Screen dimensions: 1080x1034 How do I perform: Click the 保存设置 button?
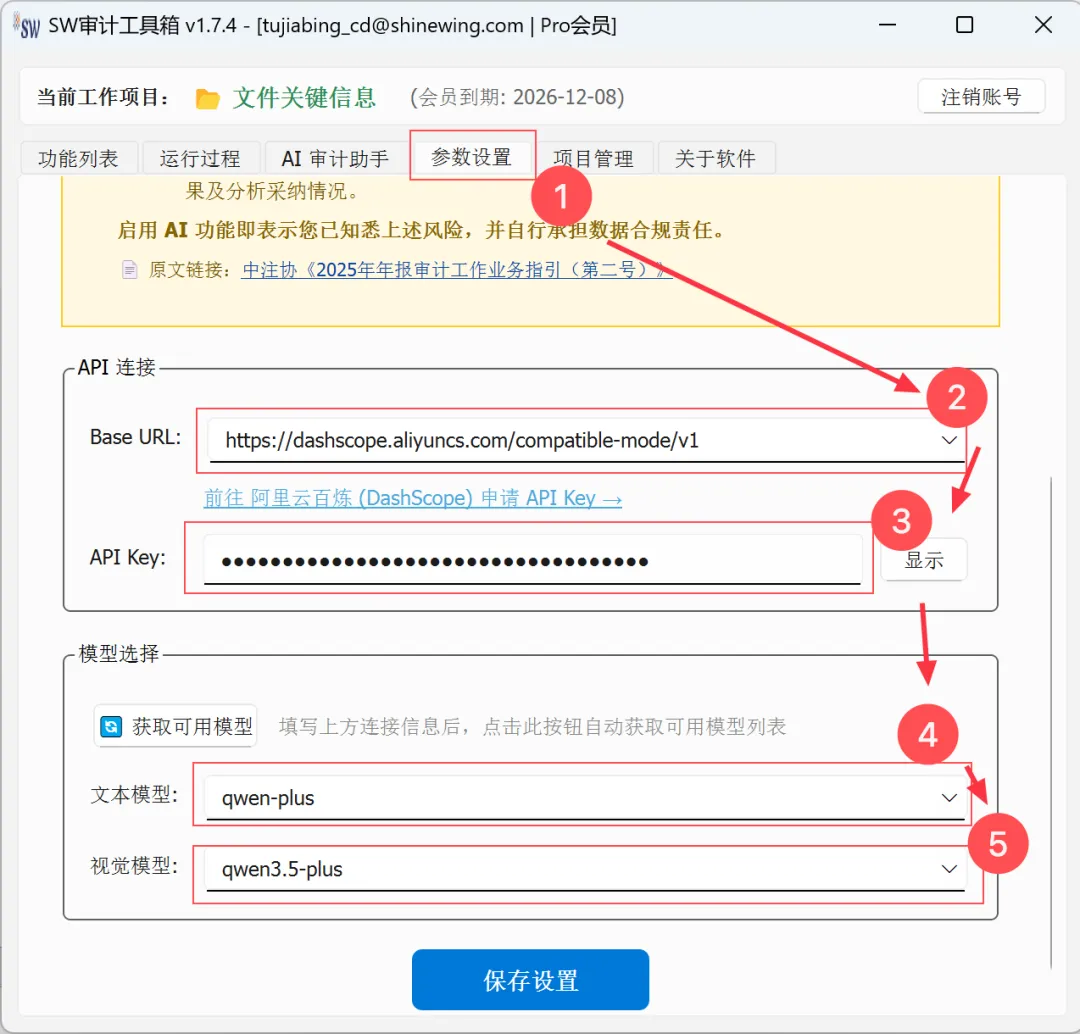(x=530, y=980)
